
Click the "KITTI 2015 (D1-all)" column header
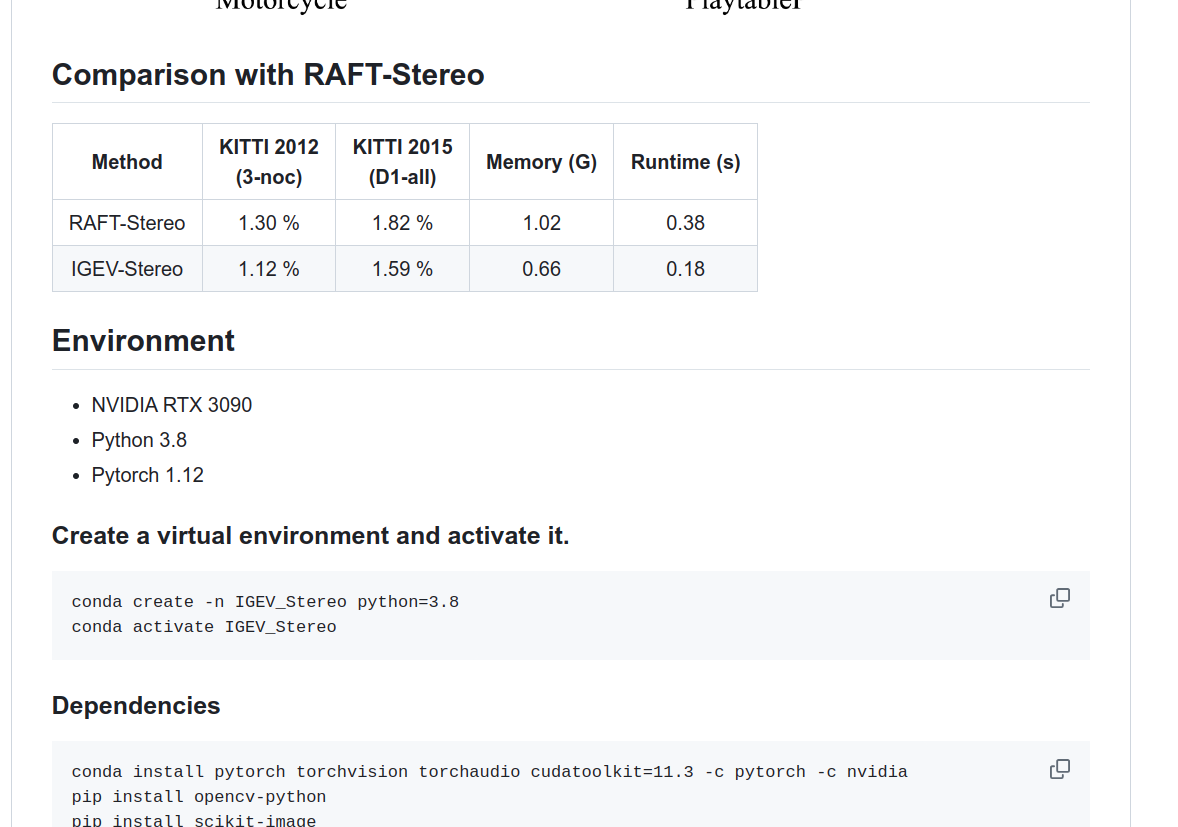tap(402, 162)
